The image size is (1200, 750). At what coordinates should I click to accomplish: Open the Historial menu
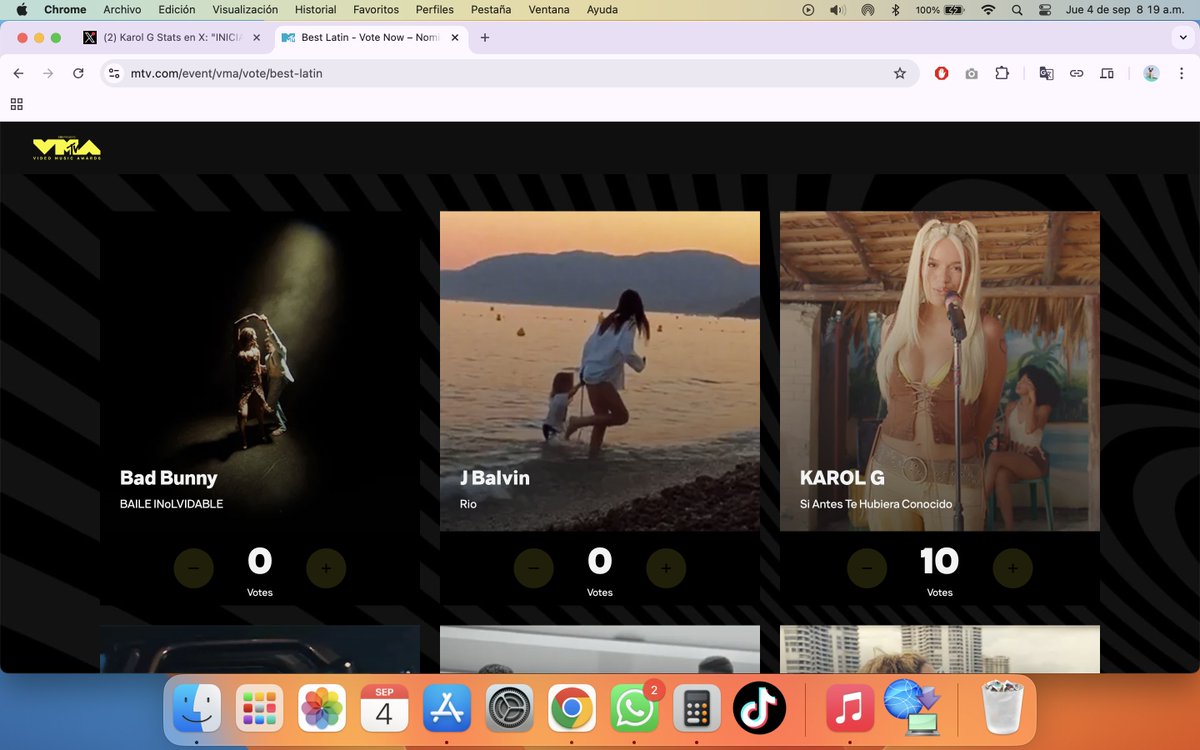(x=315, y=9)
